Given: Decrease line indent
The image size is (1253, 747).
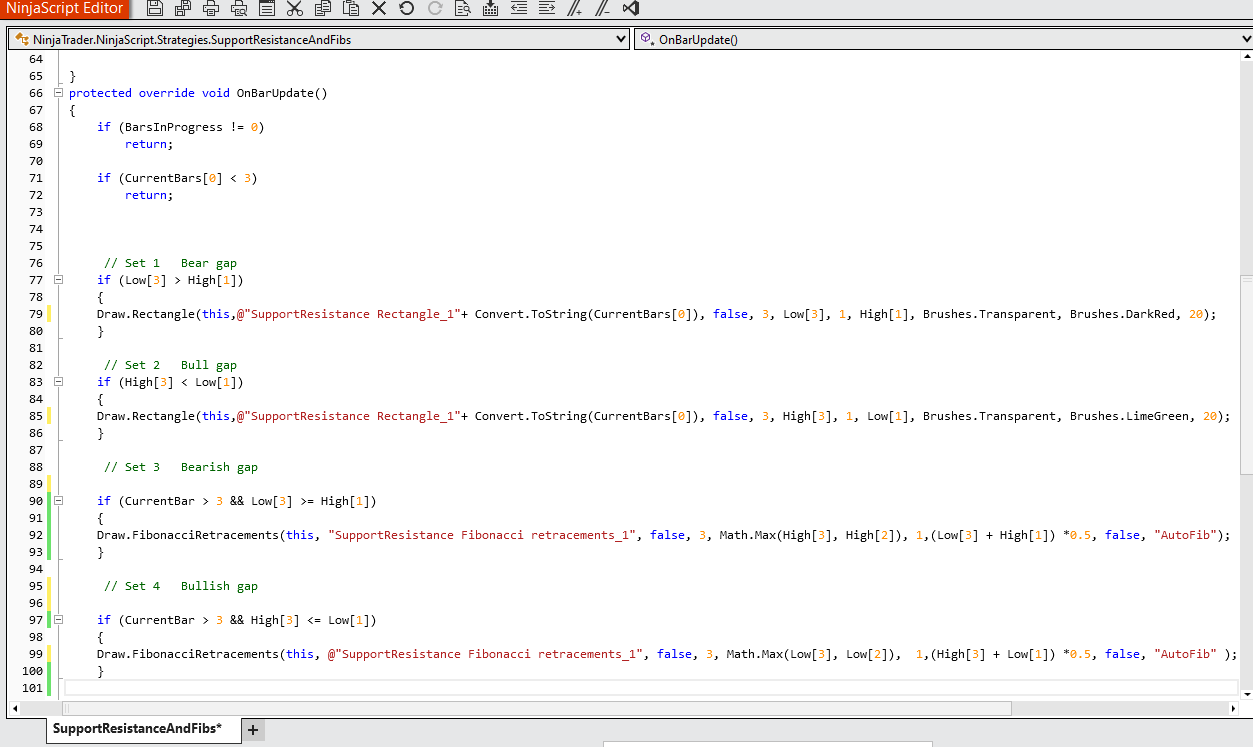Looking at the screenshot, I should pos(518,9).
